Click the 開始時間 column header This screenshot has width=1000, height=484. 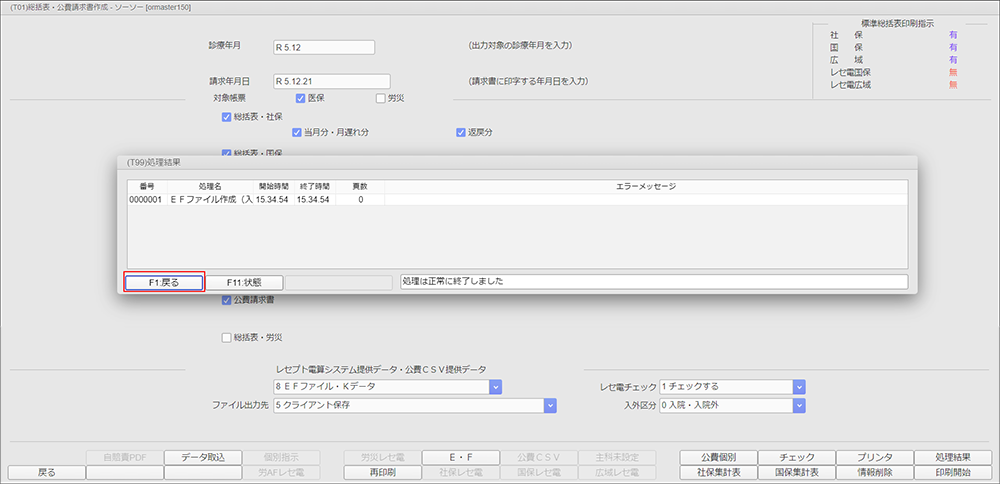point(272,186)
